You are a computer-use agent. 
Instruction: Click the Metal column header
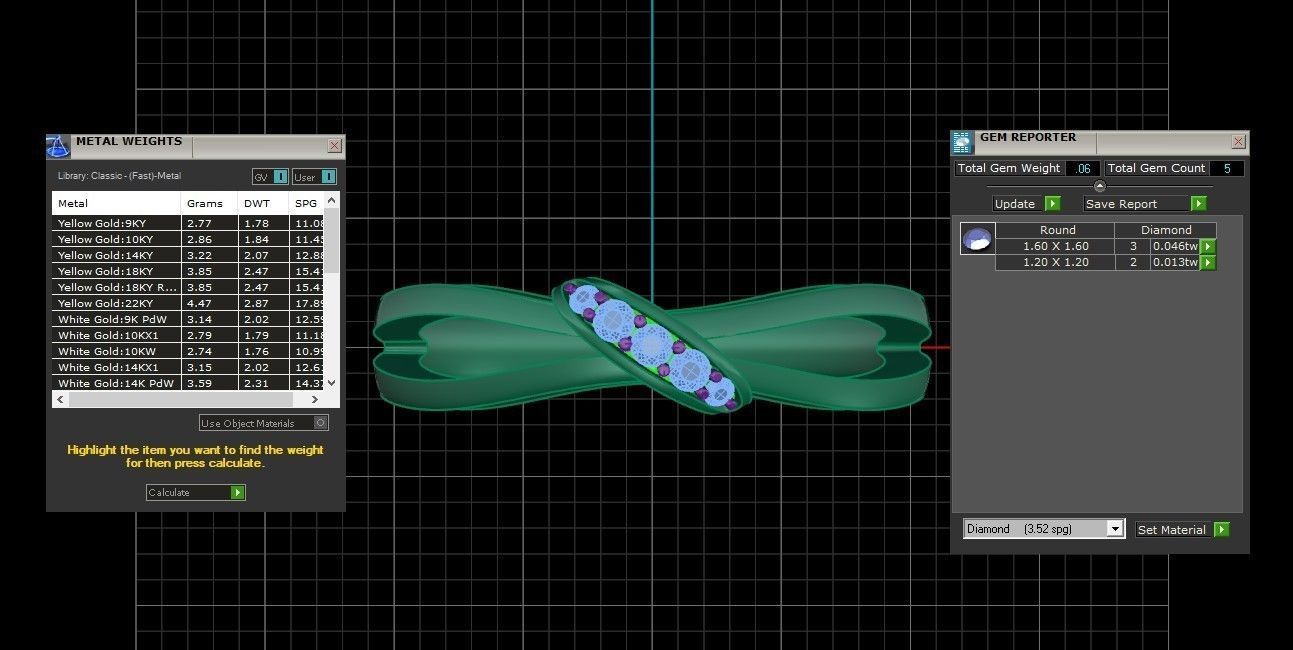[117, 203]
